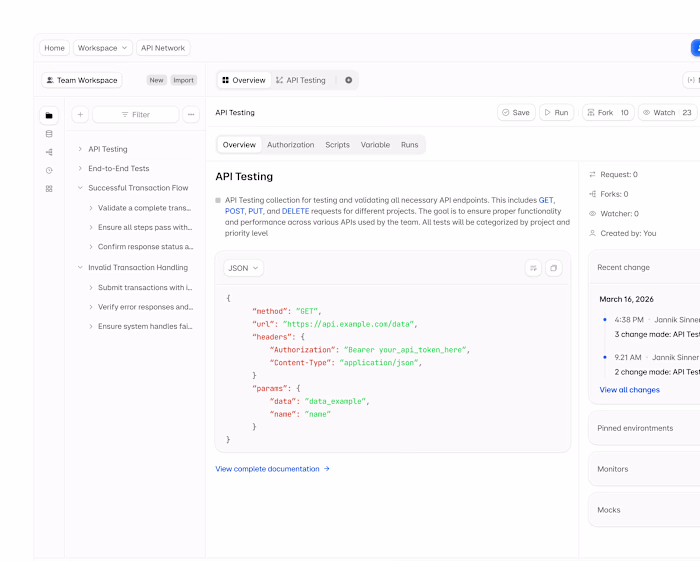Click the wrap lines icon in code block
The width and height of the screenshot is (700, 561).
click(x=533, y=268)
